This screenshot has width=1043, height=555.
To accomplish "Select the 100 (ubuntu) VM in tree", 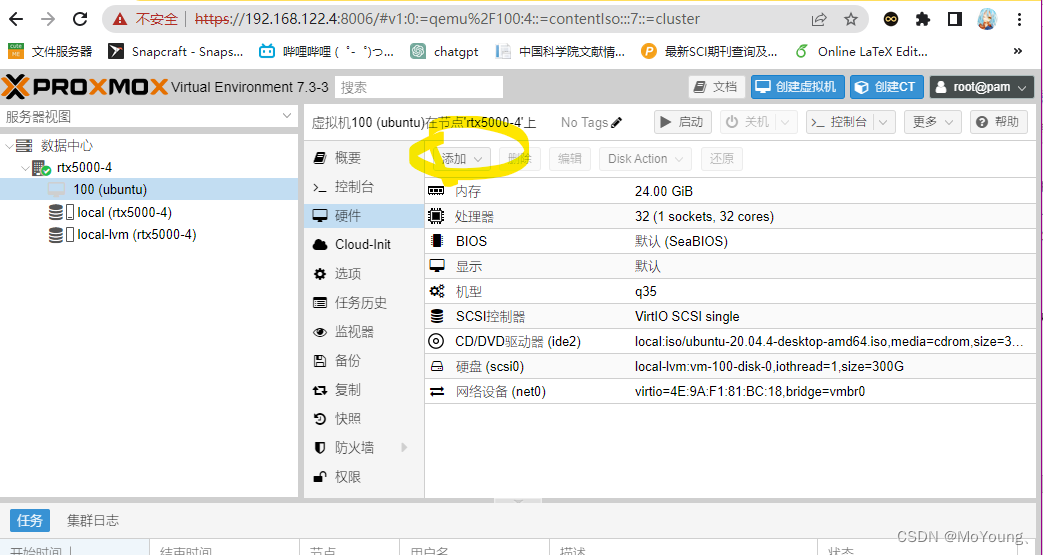I will [149, 189].
